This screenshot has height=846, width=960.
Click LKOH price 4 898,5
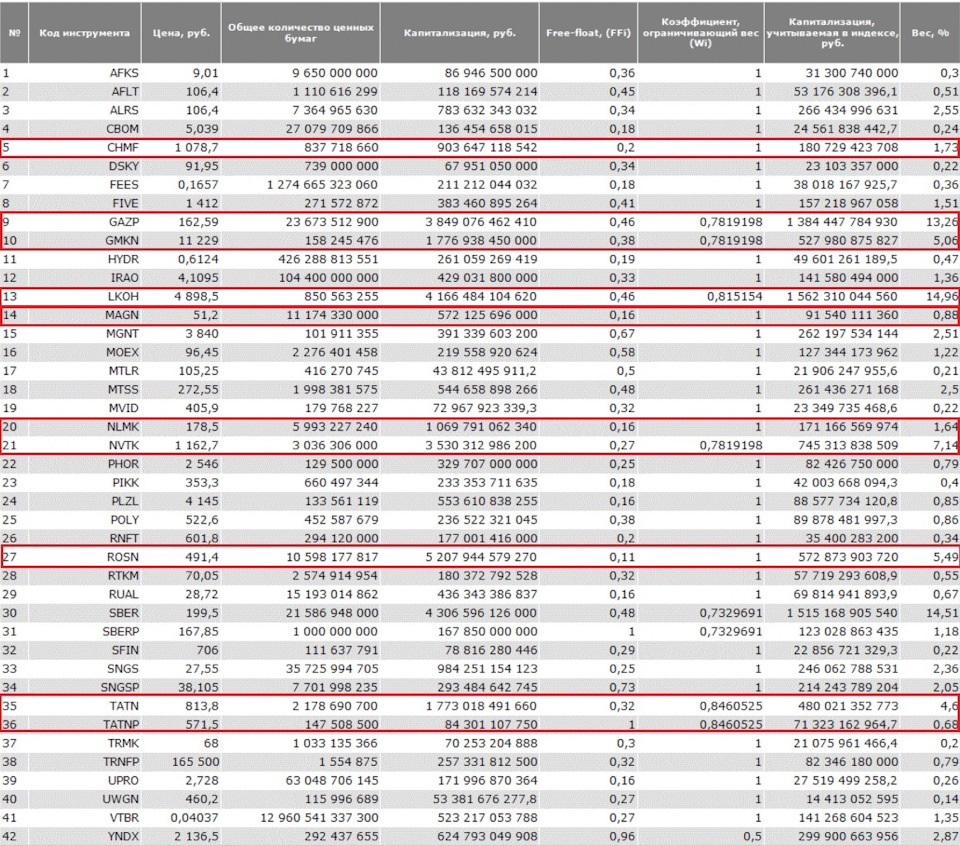pyautogui.click(x=197, y=297)
